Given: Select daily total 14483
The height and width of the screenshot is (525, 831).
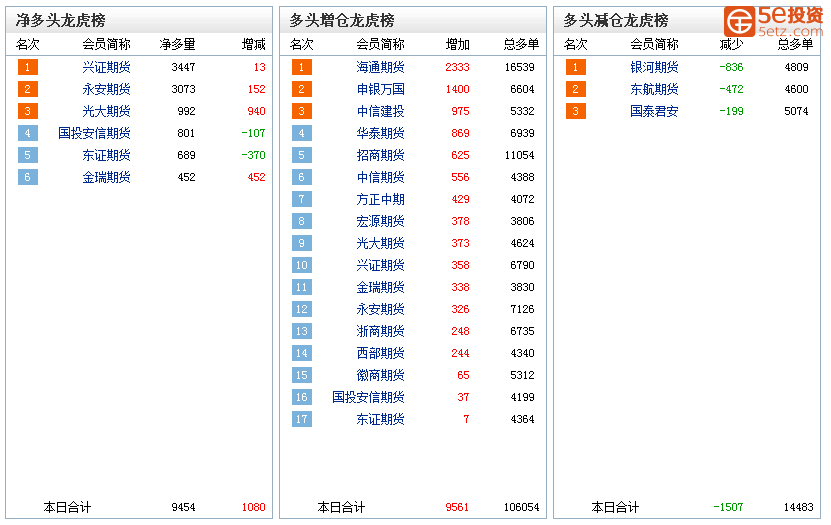Looking at the screenshot, I should point(799,508).
